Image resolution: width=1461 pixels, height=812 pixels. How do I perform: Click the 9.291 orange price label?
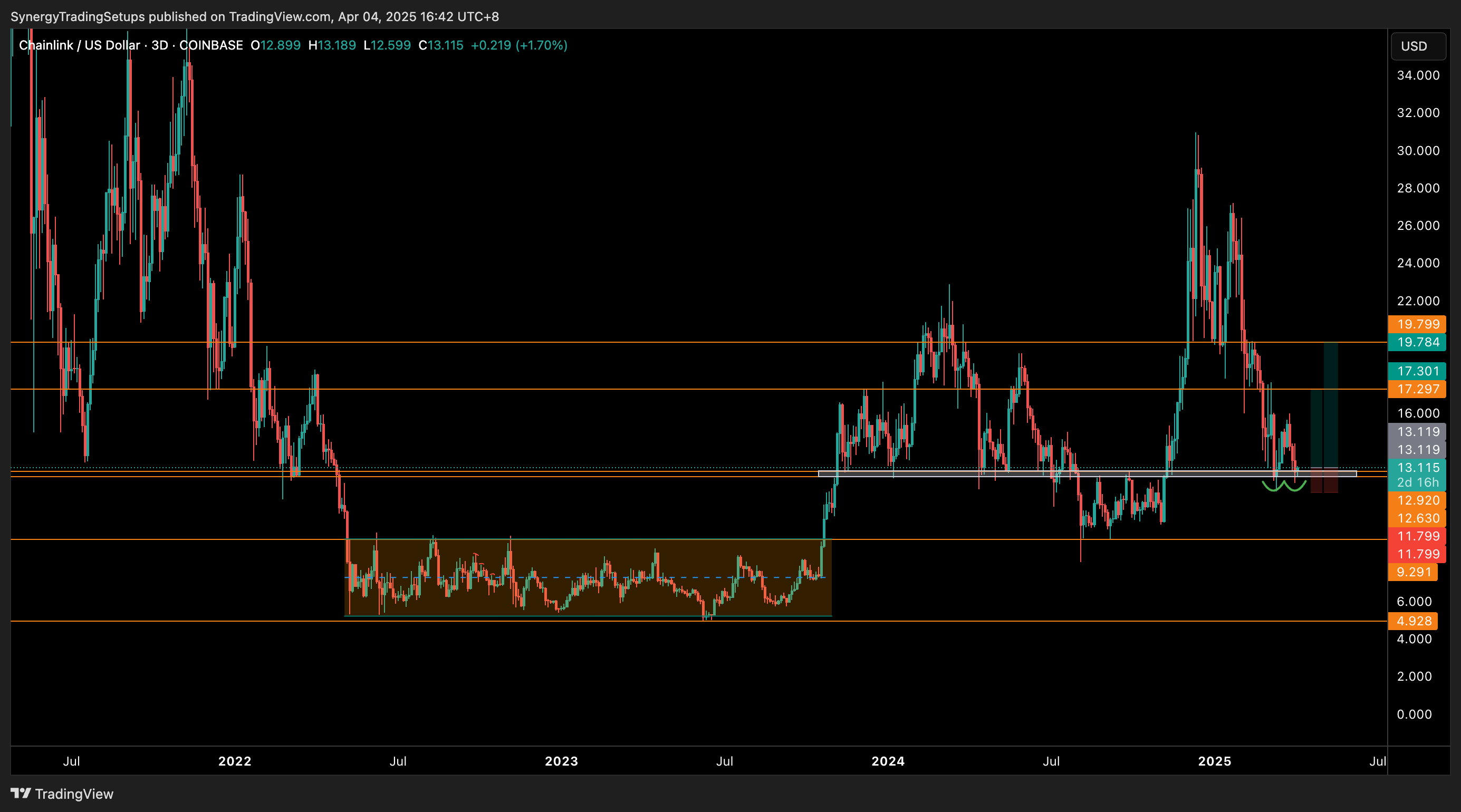point(1413,572)
